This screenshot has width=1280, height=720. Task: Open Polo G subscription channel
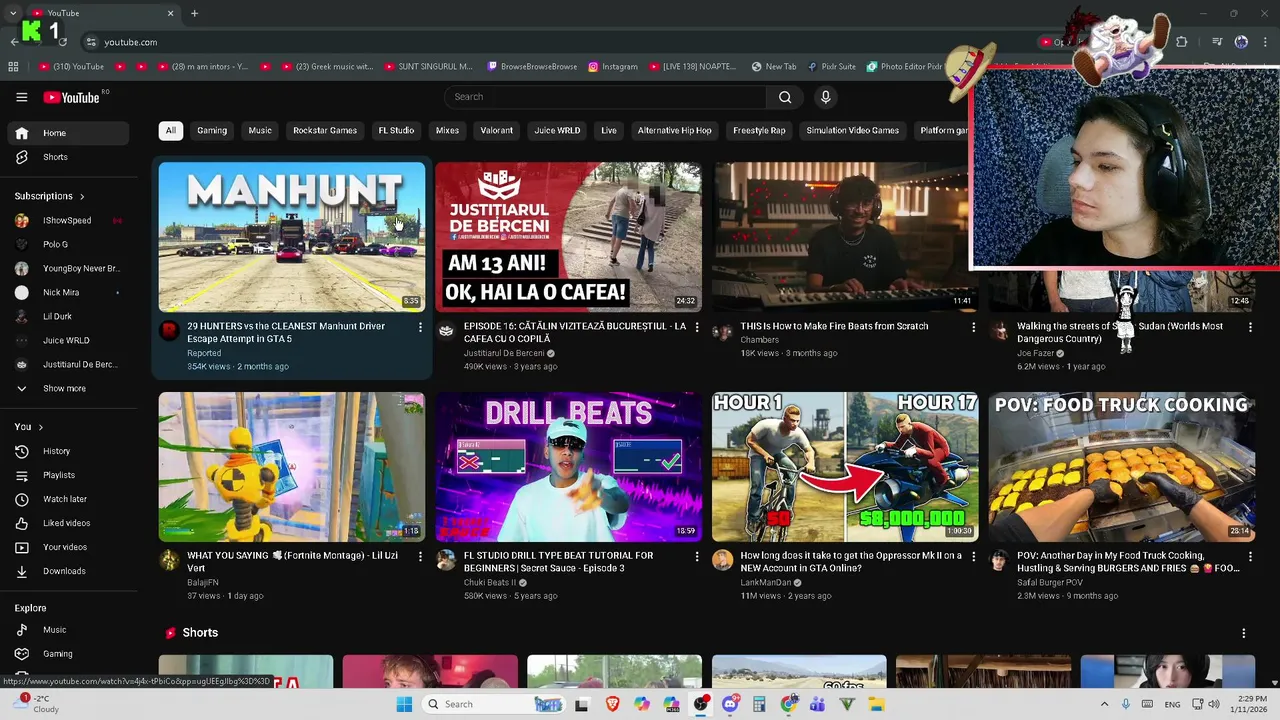[x=66, y=244]
